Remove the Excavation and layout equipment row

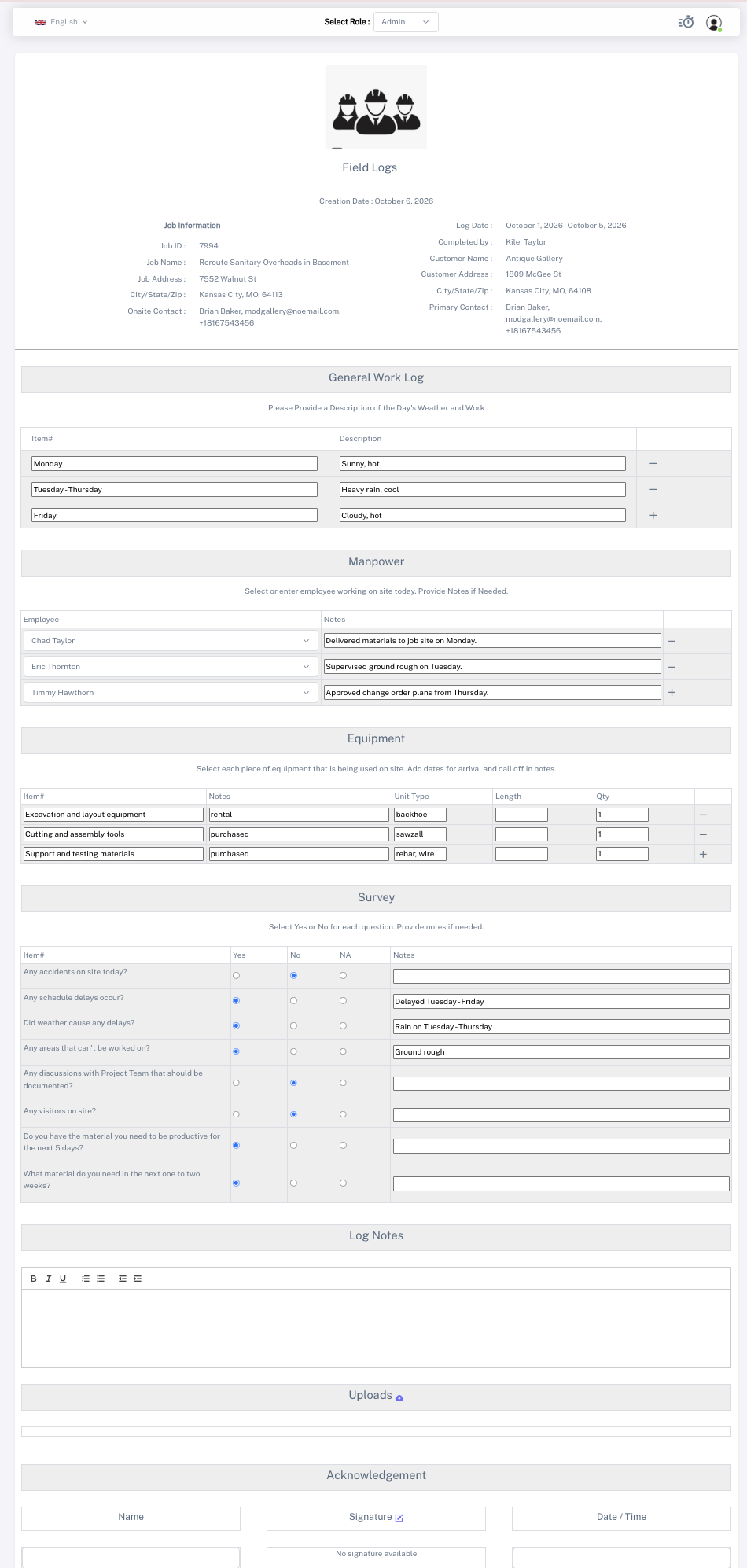click(703, 815)
